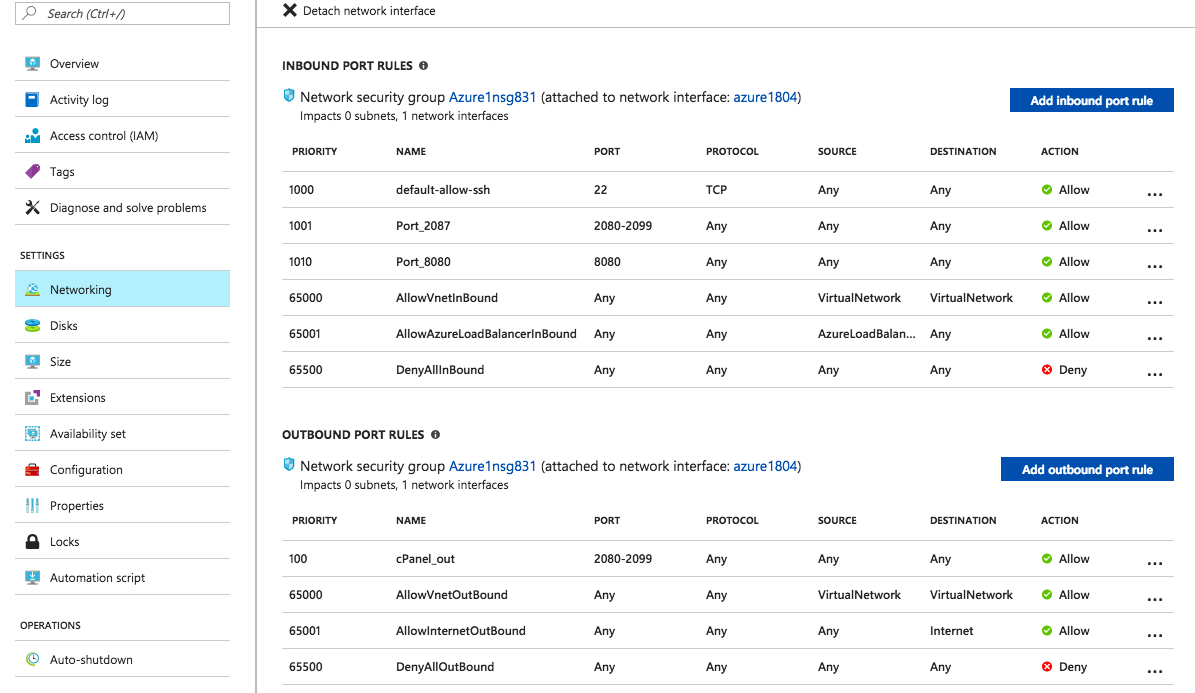Open the ellipsis menu for Port_8080 rule
The height and width of the screenshot is (693, 1195).
(x=1154, y=267)
